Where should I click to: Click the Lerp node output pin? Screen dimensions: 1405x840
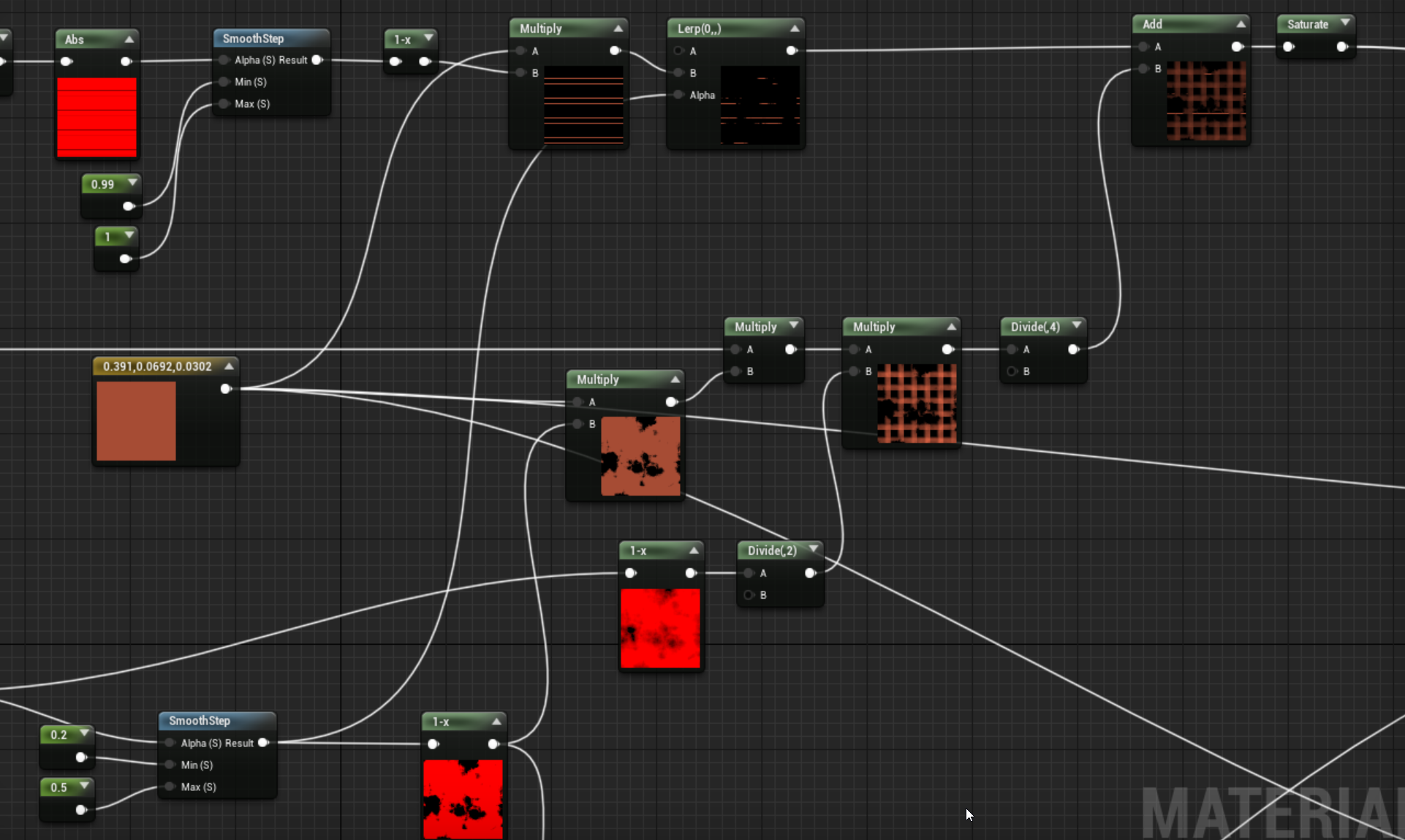[x=792, y=50]
